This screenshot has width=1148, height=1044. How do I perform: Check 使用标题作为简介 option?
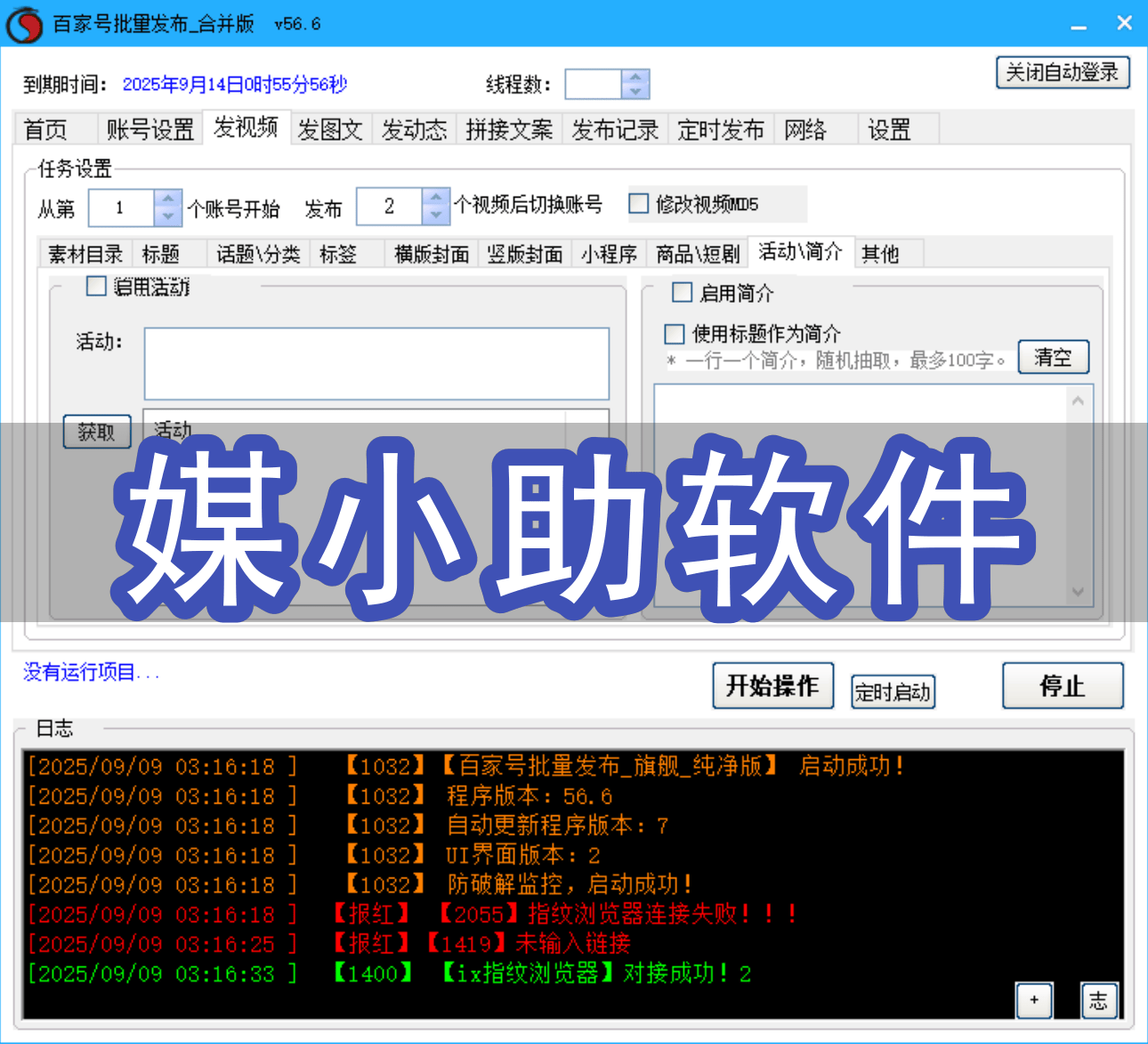pos(675,334)
